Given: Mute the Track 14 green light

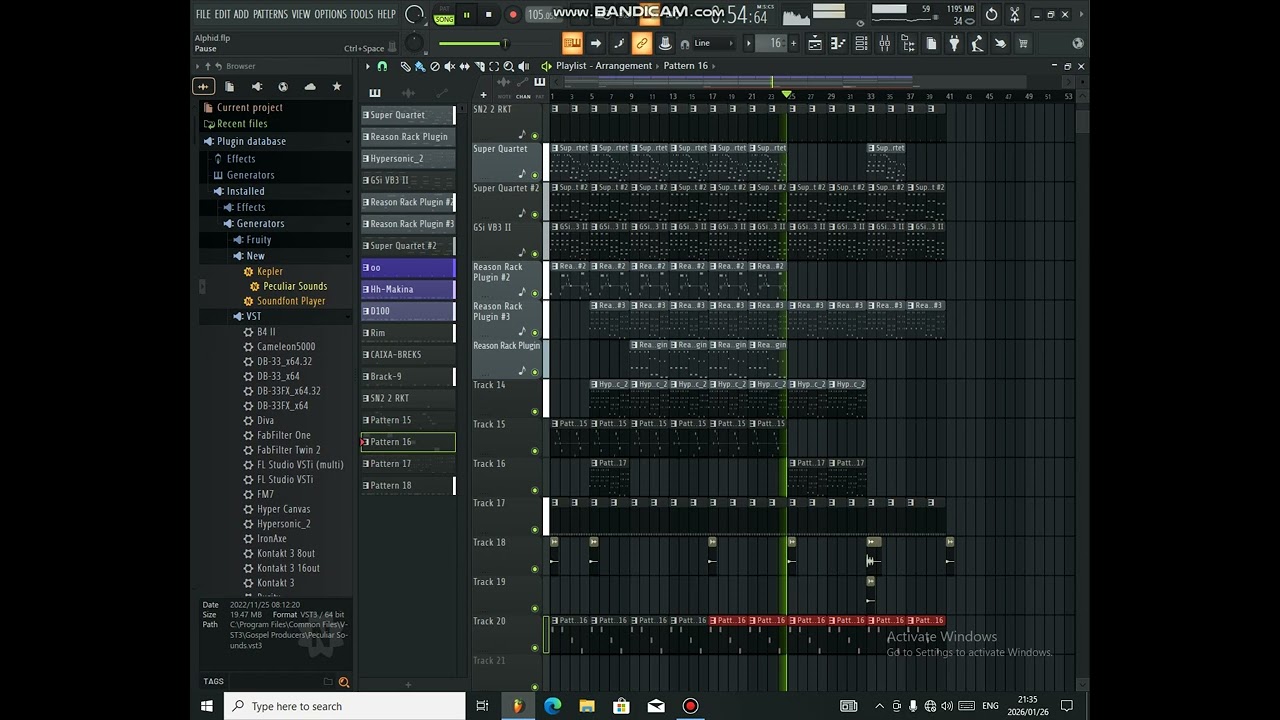Looking at the screenshot, I should click(535, 411).
